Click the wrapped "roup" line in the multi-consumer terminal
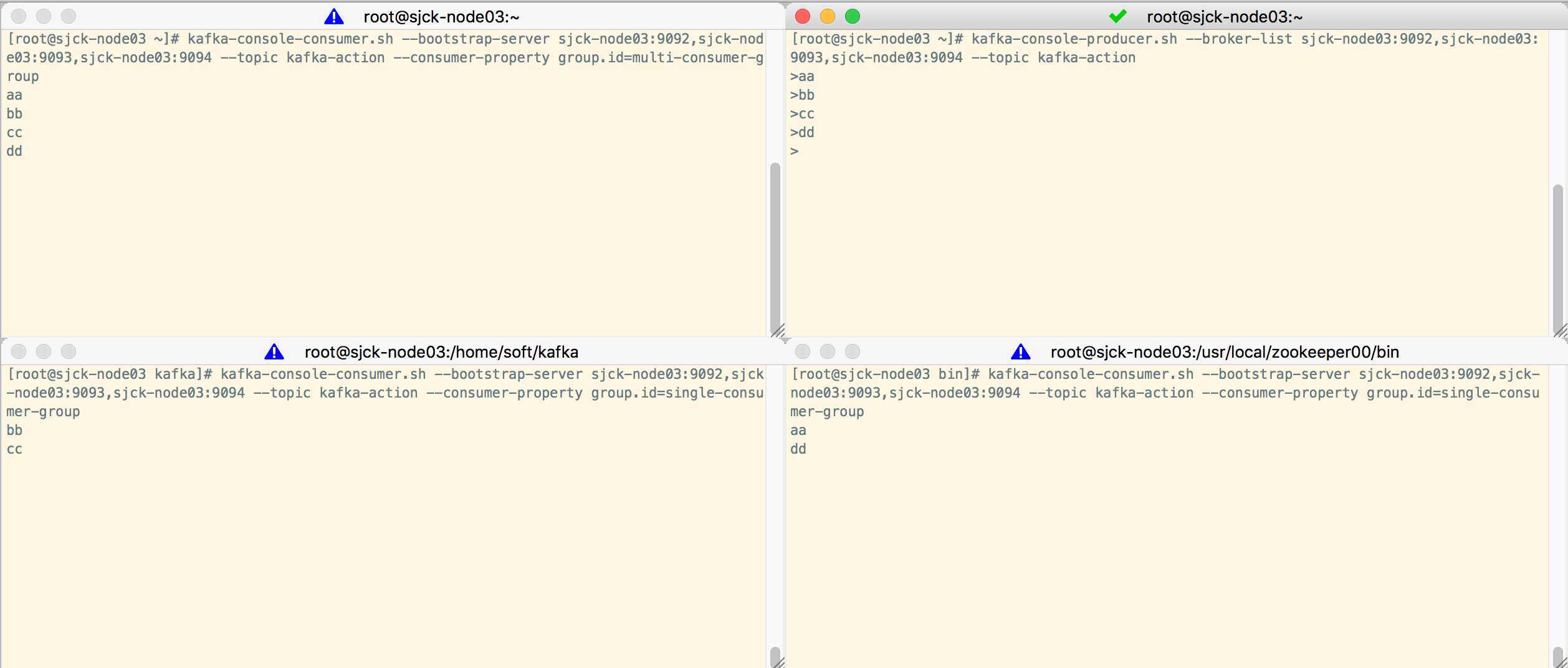Screen dimensions: 1568x668 tap(22, 77)
